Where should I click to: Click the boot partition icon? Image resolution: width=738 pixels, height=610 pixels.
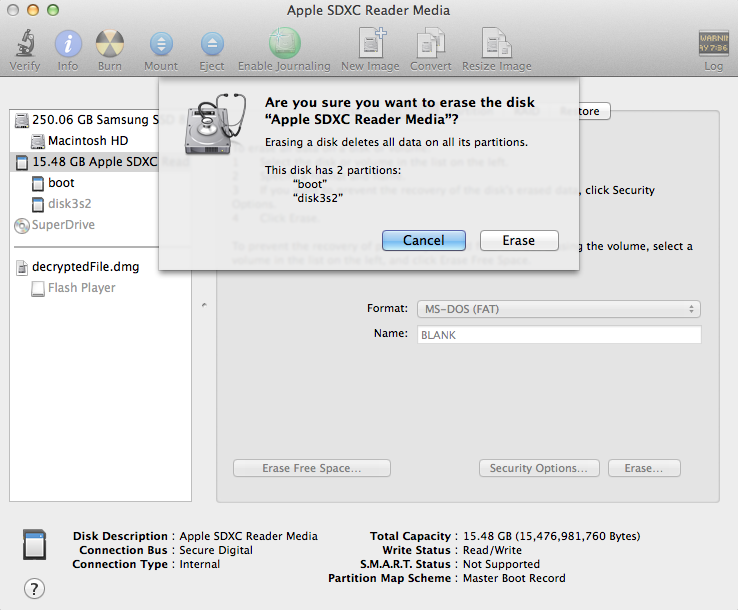click(x=38, y=183)
